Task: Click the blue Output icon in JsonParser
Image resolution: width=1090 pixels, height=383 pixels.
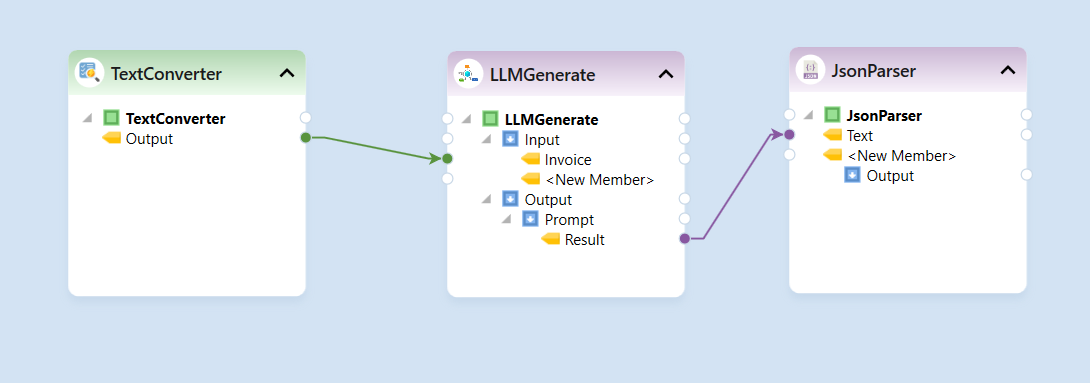Action: [x=852, y=175]
